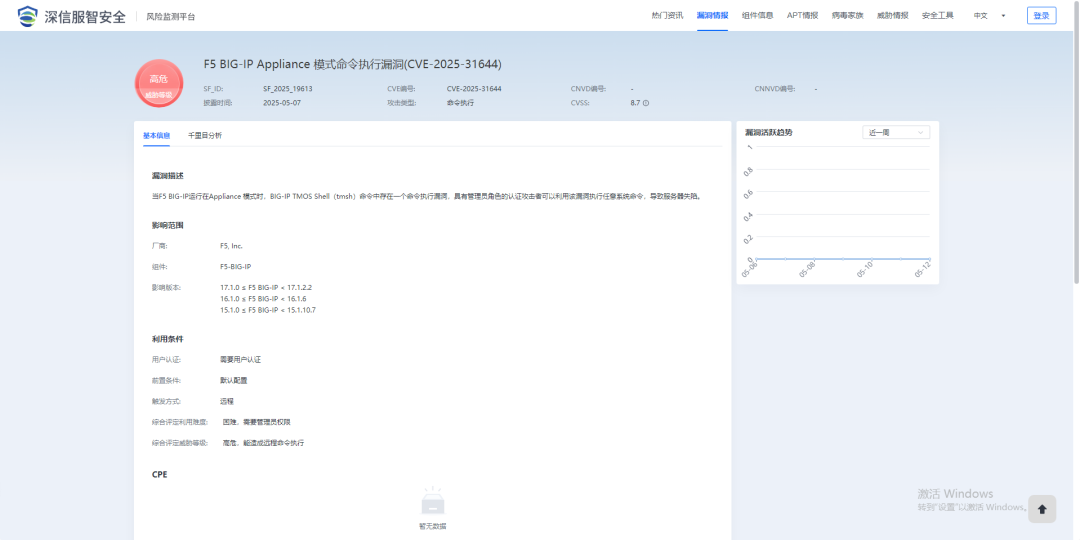The width and height of the screenshot is (1080, 540).
Task: Click CVE编号 value CVE-2025-31644
Action: click(x=474, y=89)
